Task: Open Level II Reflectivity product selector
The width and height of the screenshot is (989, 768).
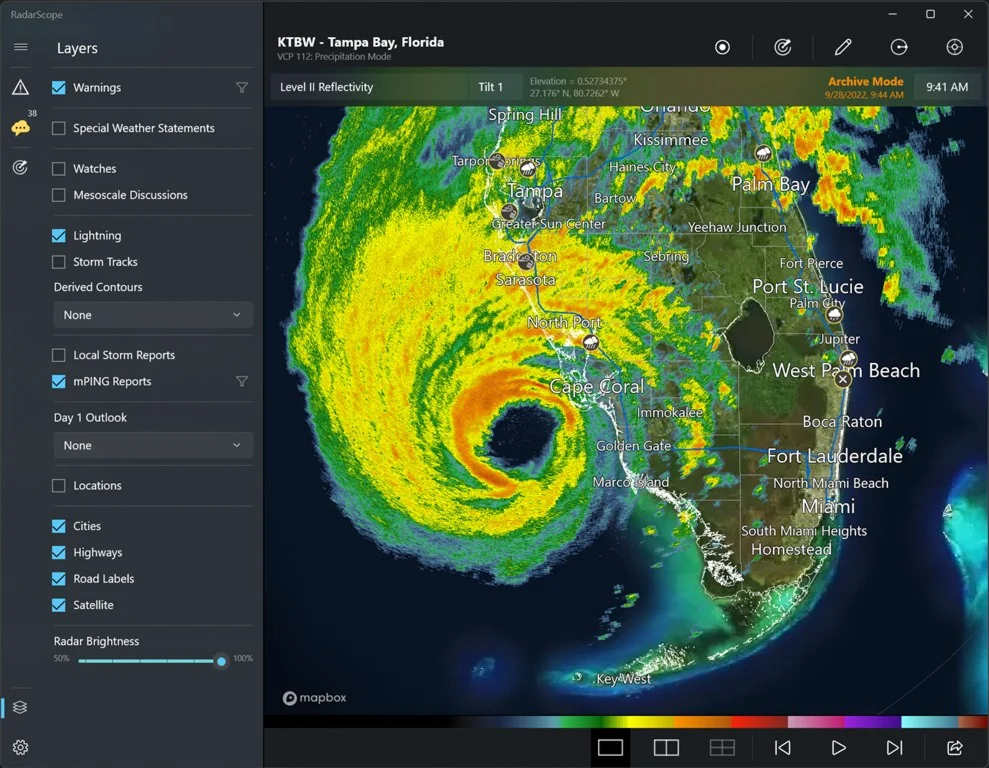Action: [x=370, y=87]
